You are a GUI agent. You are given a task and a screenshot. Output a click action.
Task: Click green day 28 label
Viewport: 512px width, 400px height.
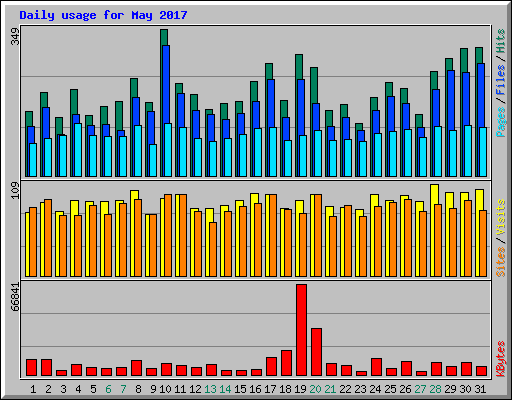pyautogui.click(x=435, y=389)
